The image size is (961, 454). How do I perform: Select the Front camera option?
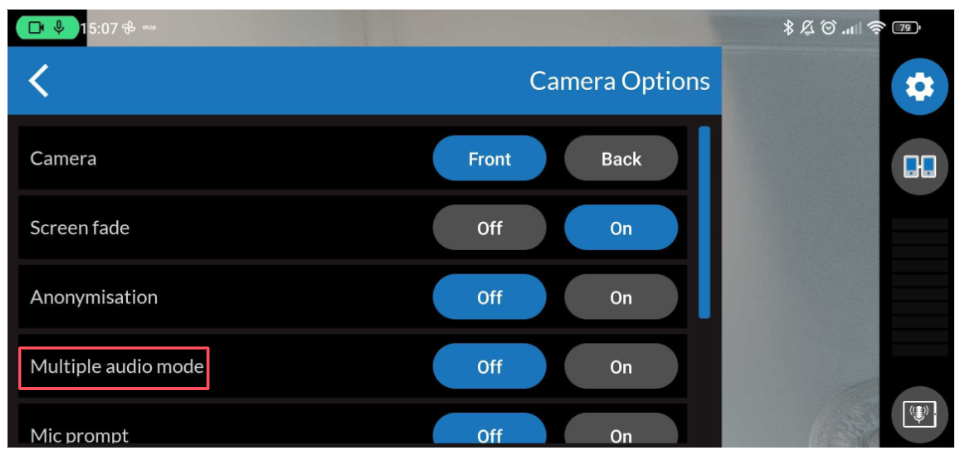click(x=489, y=159)
